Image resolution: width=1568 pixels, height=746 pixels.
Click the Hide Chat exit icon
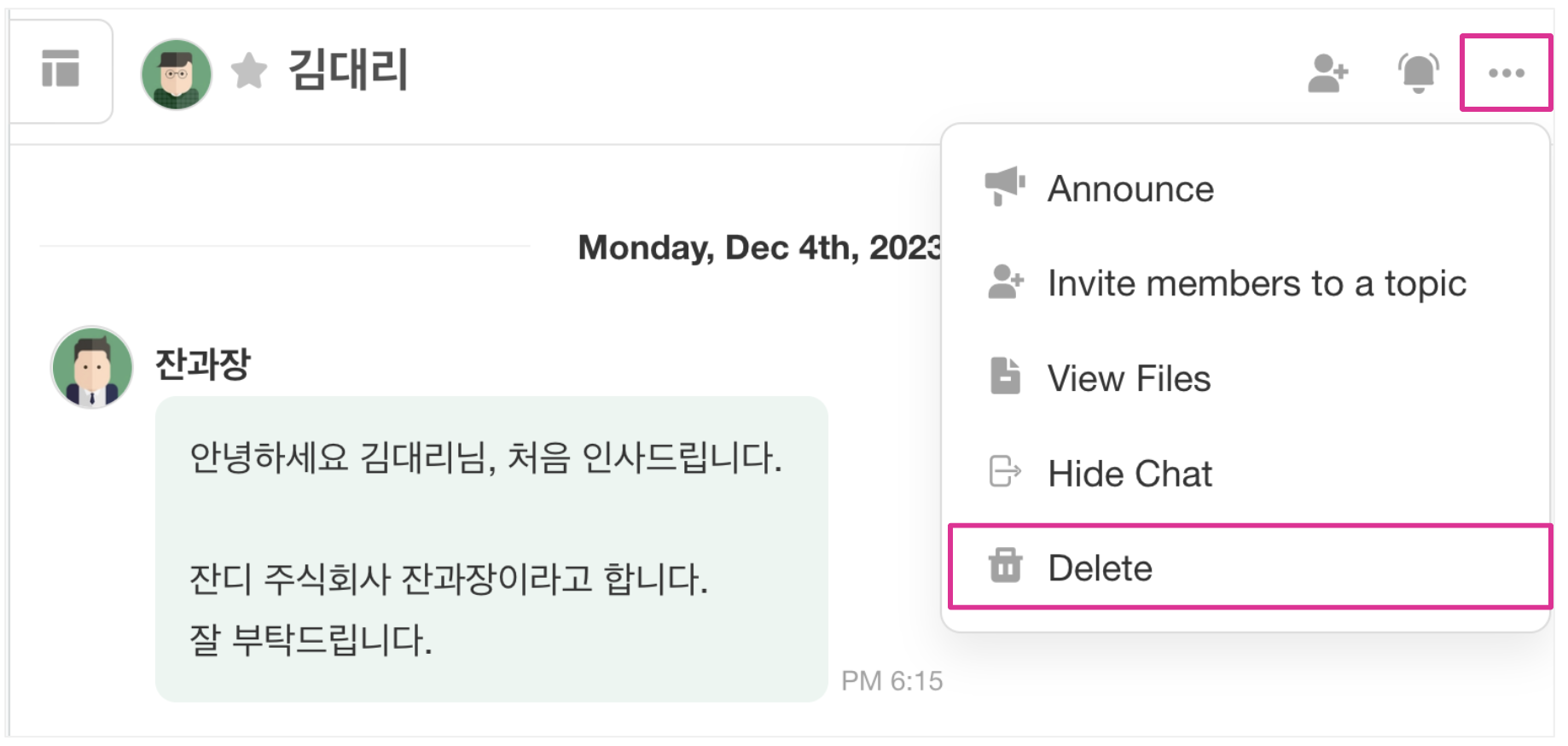(1005, 471)
